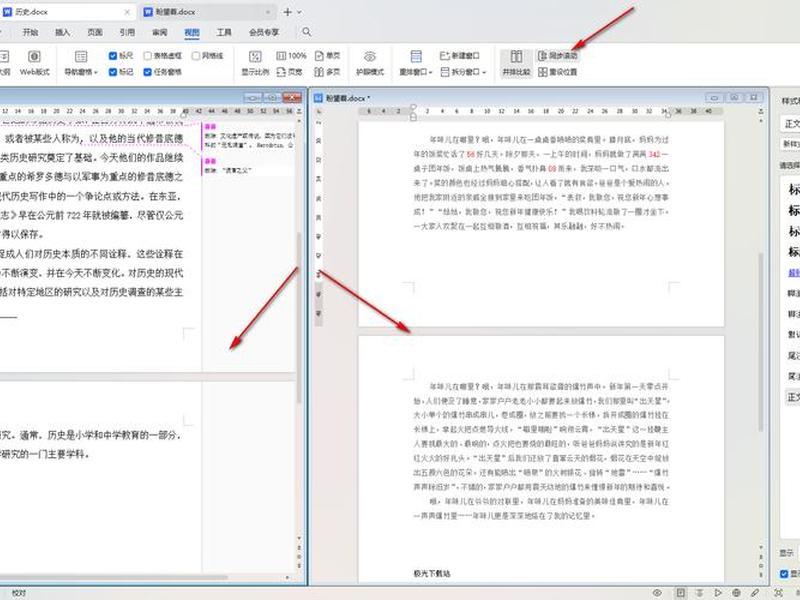
Task: Set zoom to 100%
Action: coord(291,56)
